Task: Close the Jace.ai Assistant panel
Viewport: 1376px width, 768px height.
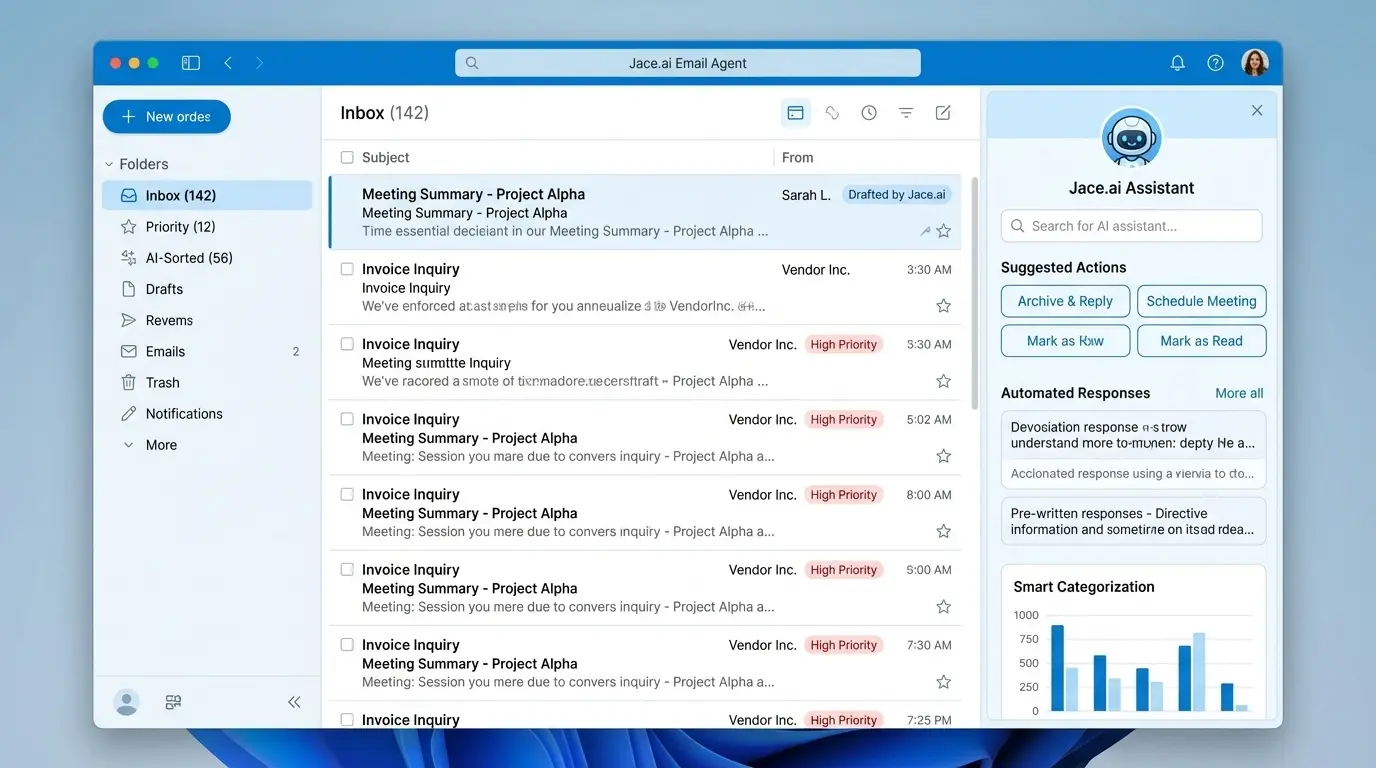Action: (x=1257, y=110)
